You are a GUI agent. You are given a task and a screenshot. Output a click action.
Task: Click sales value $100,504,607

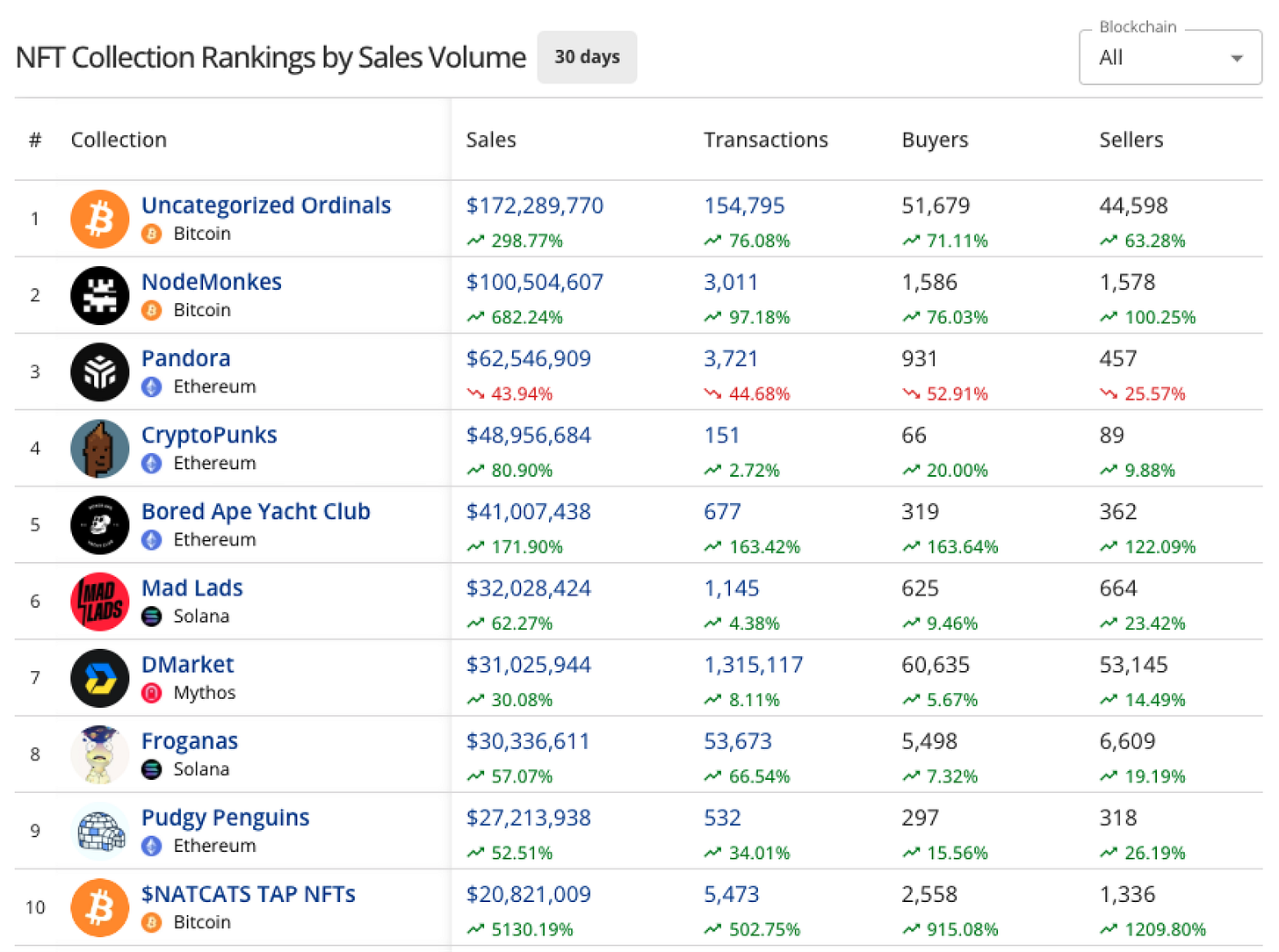tap(535, 282)
